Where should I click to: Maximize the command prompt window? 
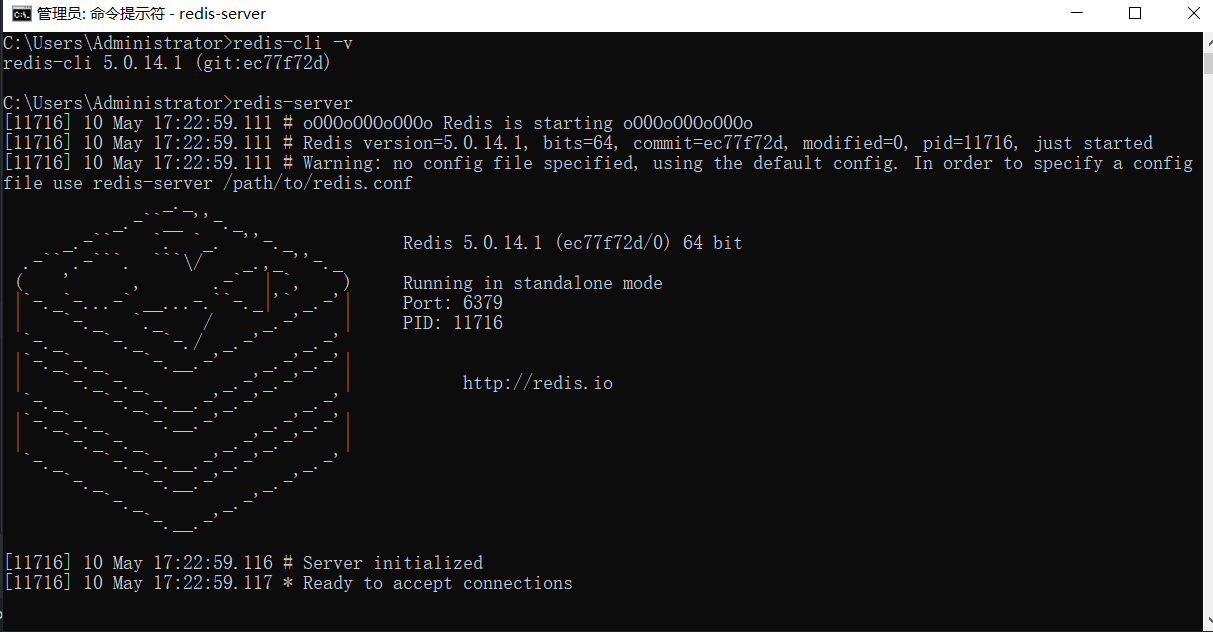click(x=1135, y=14)
